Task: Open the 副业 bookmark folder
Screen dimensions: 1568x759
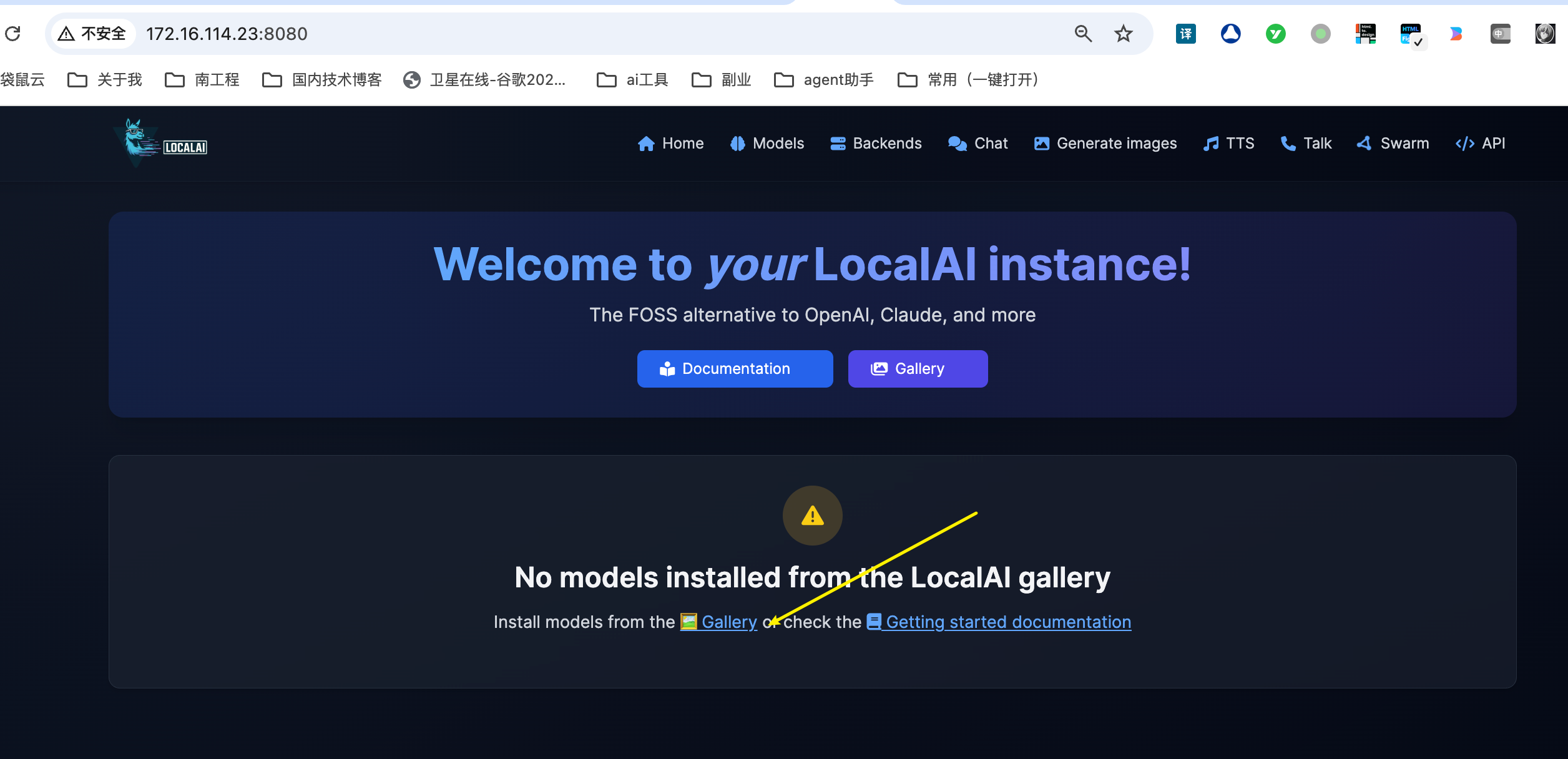Action: pos(722,80)
